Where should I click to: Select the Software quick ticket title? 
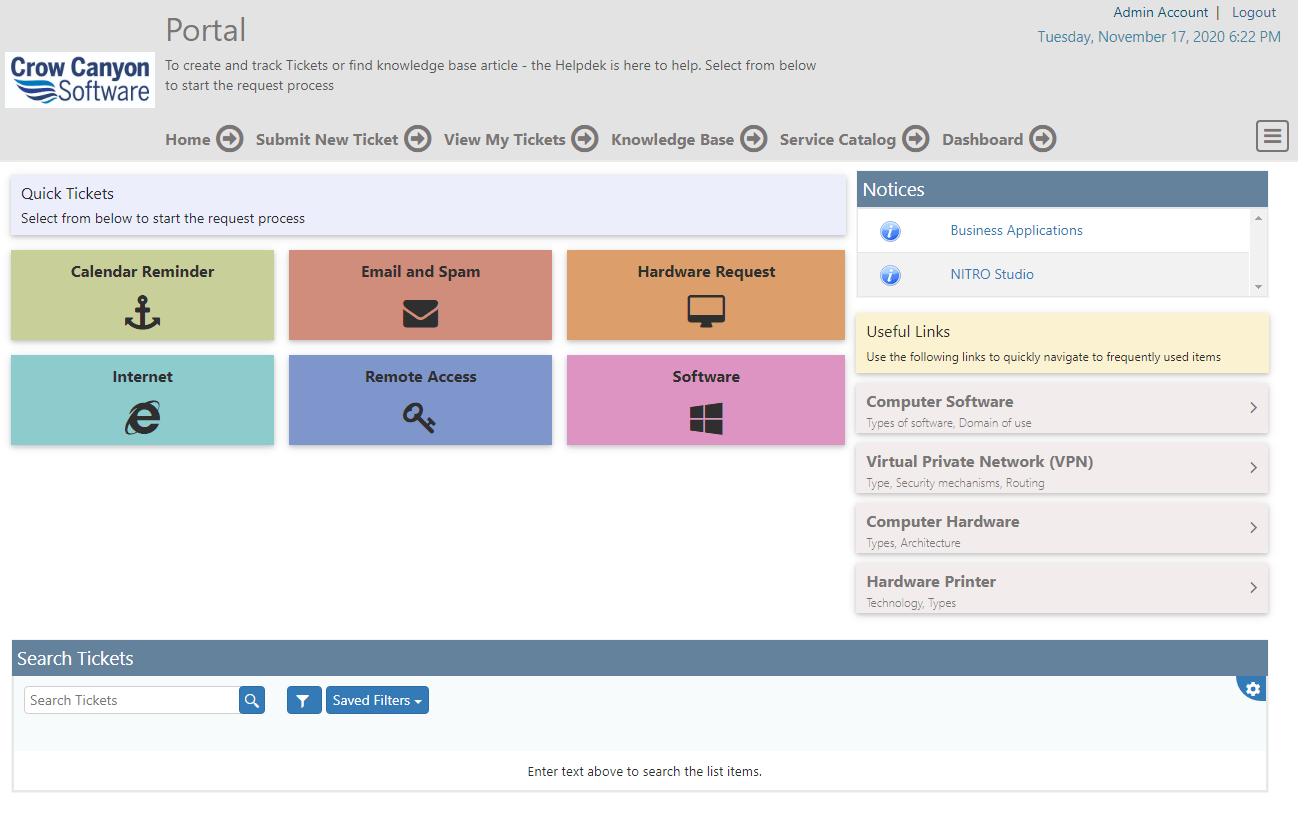pos(706,376)
